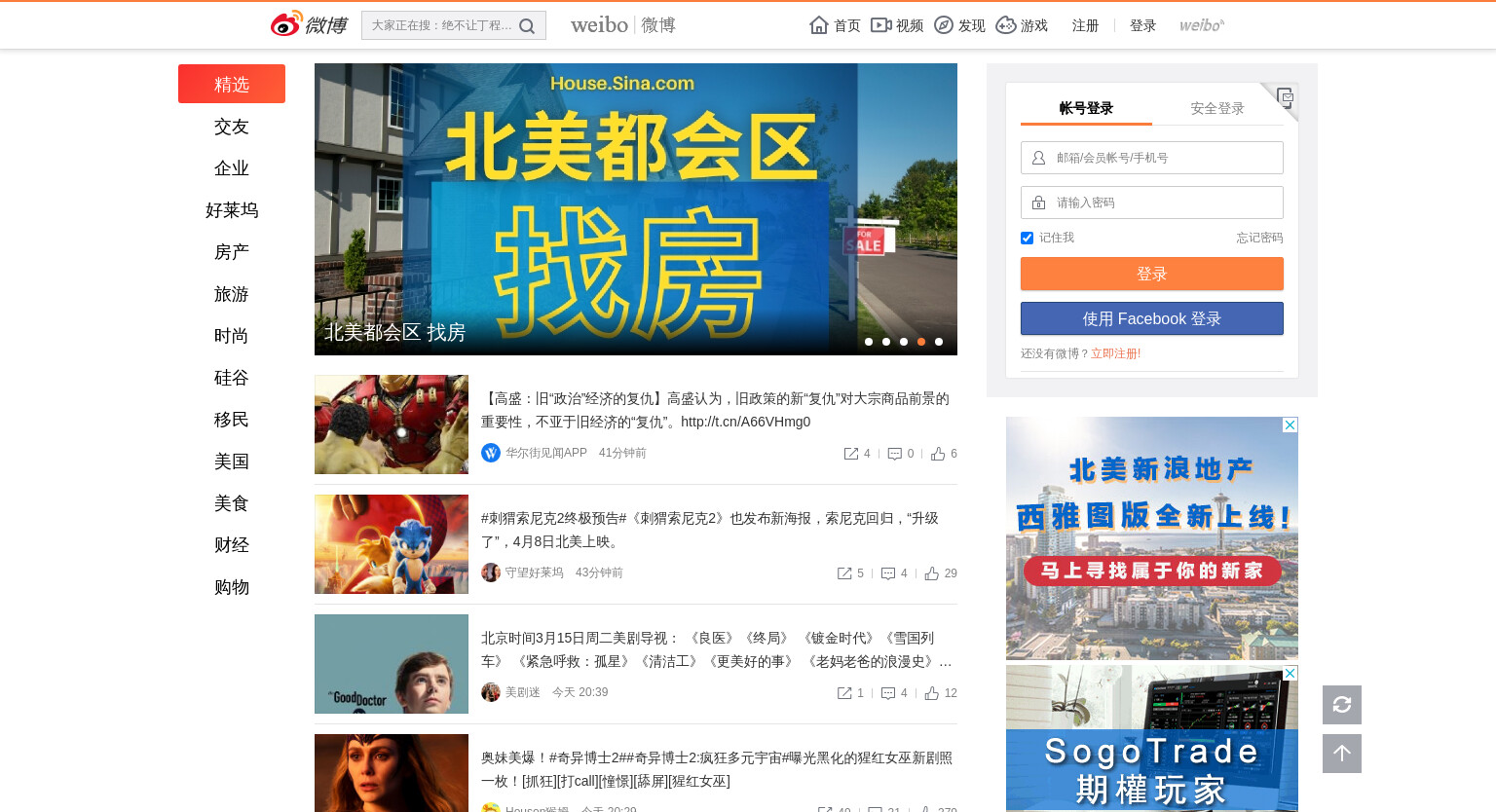Comment on the 美剧导视 post
1496x812 pixels.
888,693
